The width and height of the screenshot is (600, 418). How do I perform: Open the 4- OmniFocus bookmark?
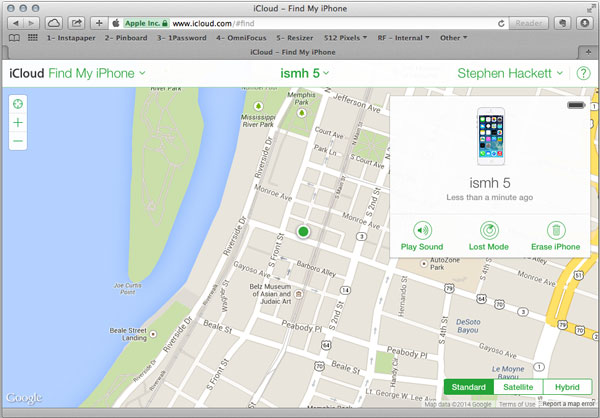tap(241, 38)
